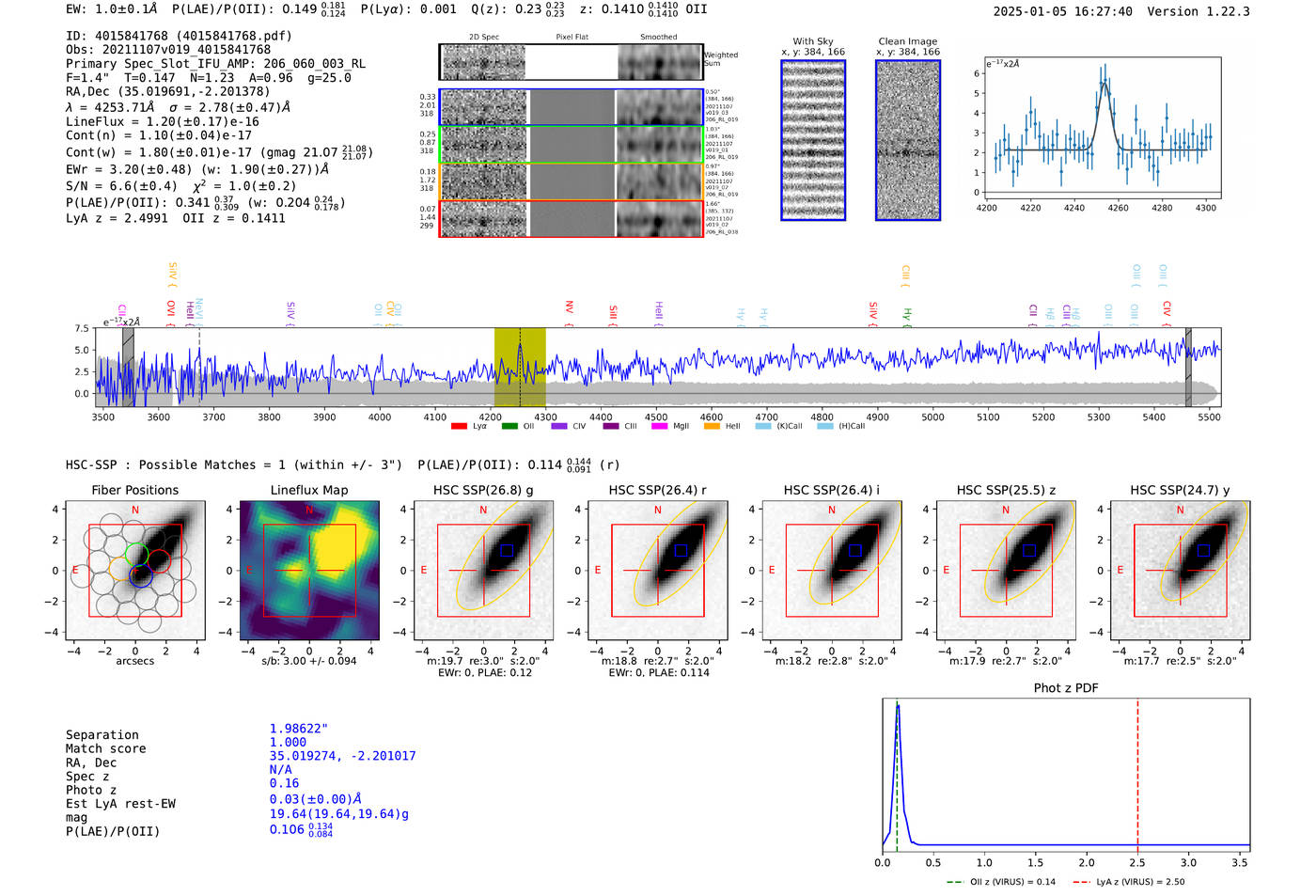Screen dimensions: 1316x896
Task: Select the HSC SSP(26.8) g cutout
Action: pos(483,570)
